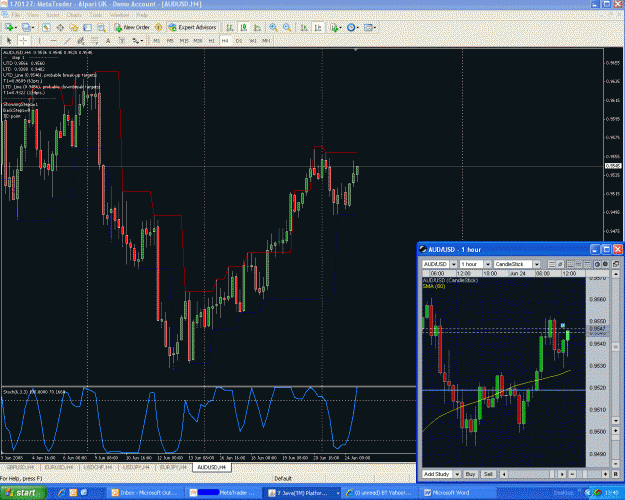Click the horizontal scrollbar right arrow
The width and height of the screenshot is (625, 500).
coord(562,474)
